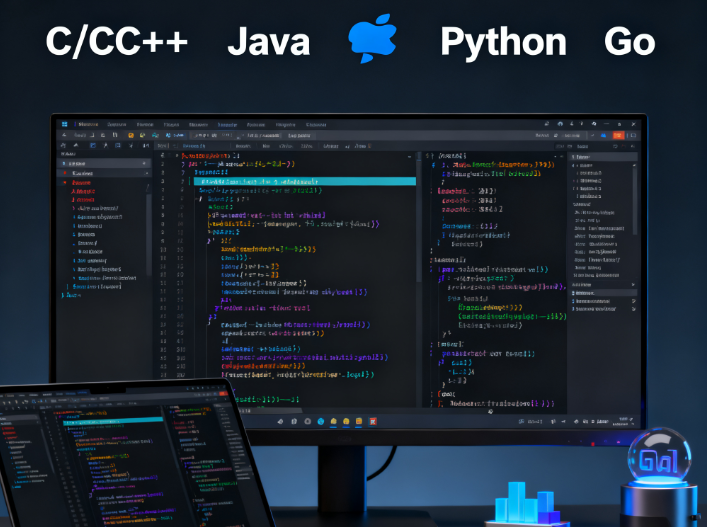The image size is (707, 527).
Task: Open the Windows logo in the IDE title bar
Action: click(x=64, y=124)
